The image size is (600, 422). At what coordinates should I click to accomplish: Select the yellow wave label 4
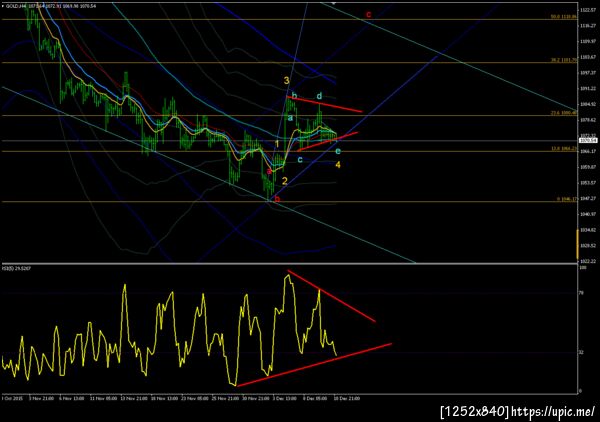coord(338,165)
